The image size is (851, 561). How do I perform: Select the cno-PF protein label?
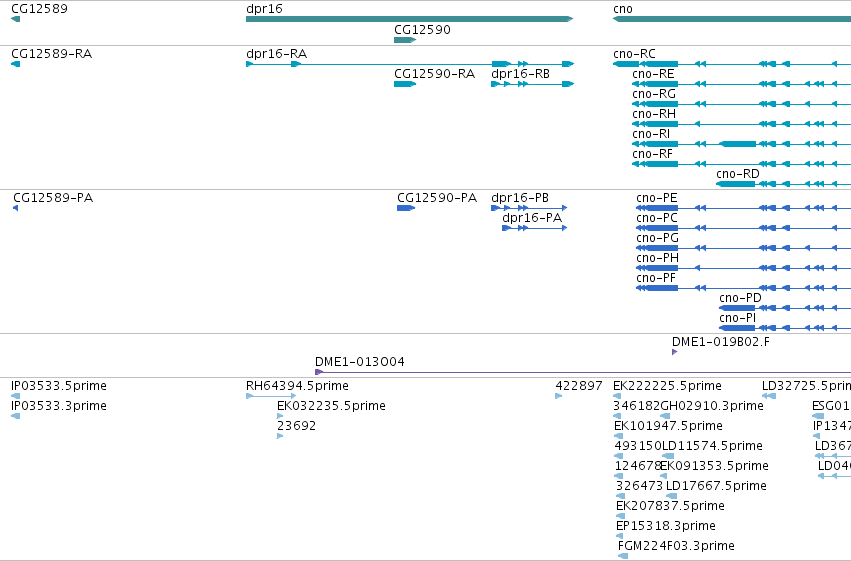656,278
